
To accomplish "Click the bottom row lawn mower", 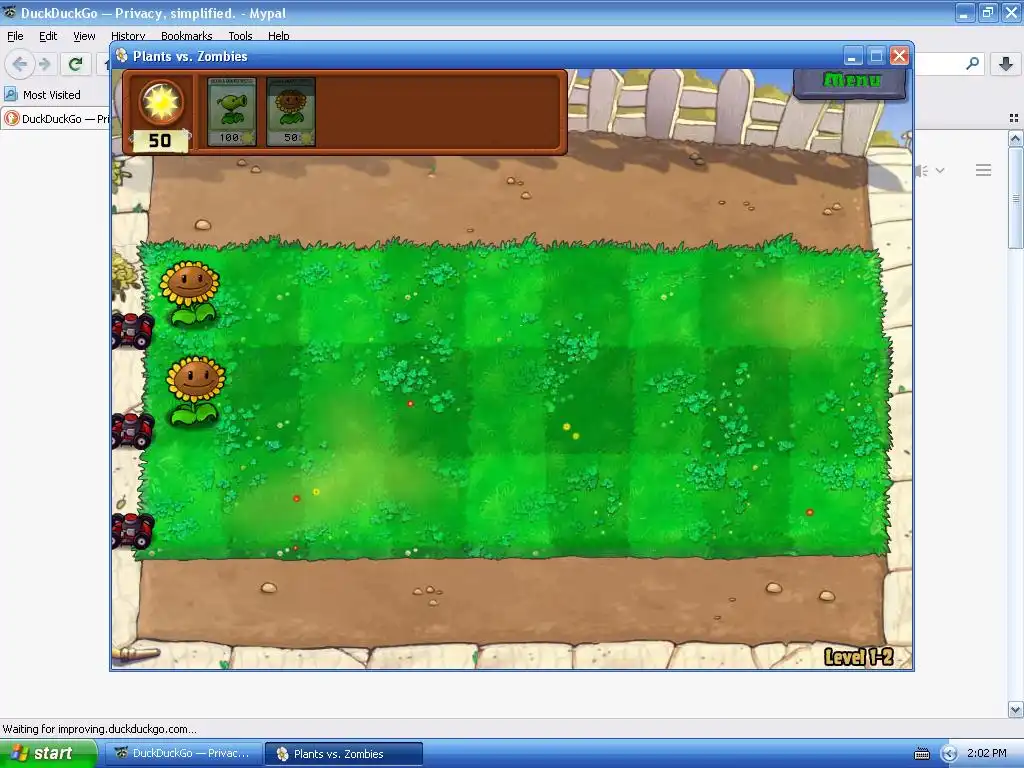I will click(133, 530).
